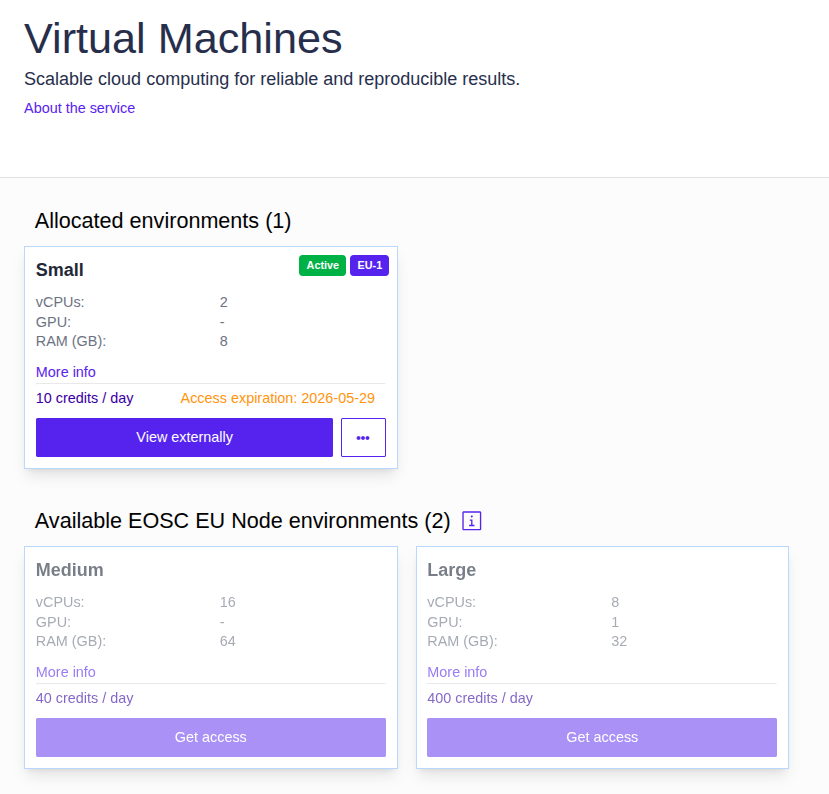This screenshot has width=829, height=794.
Task: Select the Medium environment card title
Action: [x=70, y=570]
